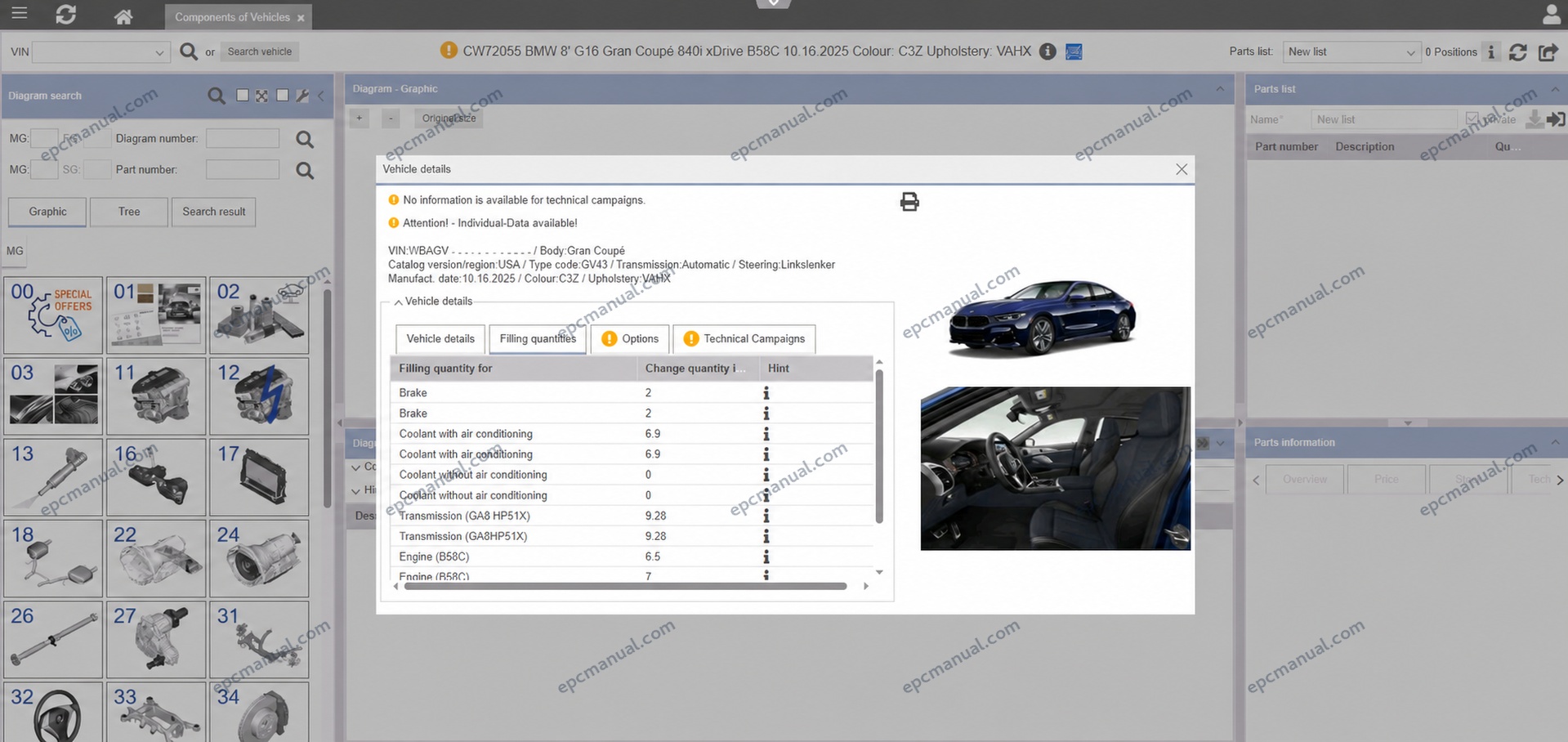Image resolution: width=1568 pixels, height=742 pixels.
Task: Open the Search result tab
Action: click(214, 212)
